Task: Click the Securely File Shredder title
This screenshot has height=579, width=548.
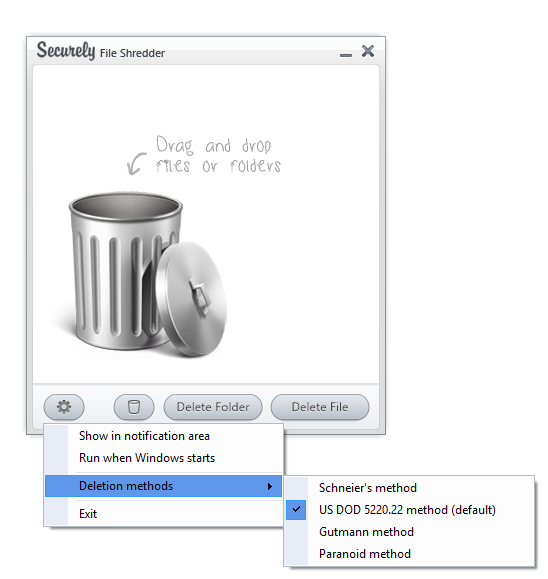Action: [100, 51]
